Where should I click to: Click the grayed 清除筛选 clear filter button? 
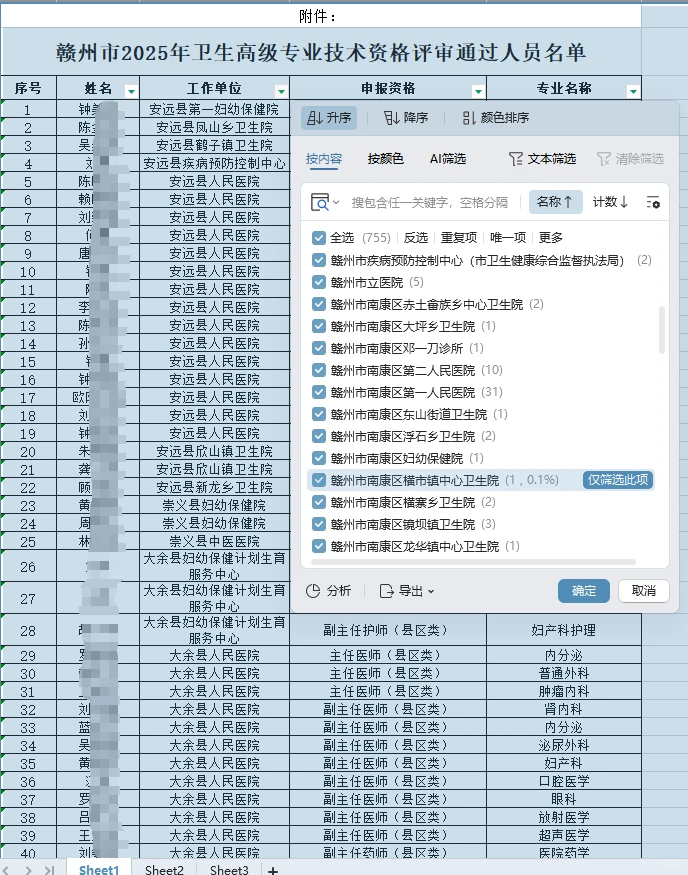tap(630, 159)
